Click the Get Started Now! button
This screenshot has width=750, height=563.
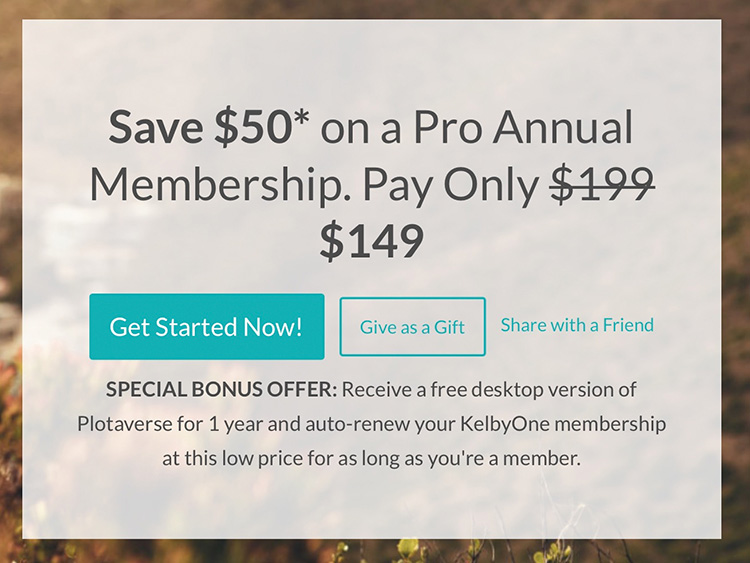207,327
